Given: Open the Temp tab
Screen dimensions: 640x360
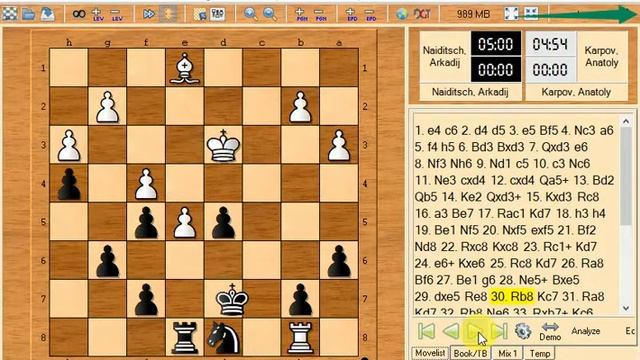Looking at the screenshot, I should click(540, 353).
